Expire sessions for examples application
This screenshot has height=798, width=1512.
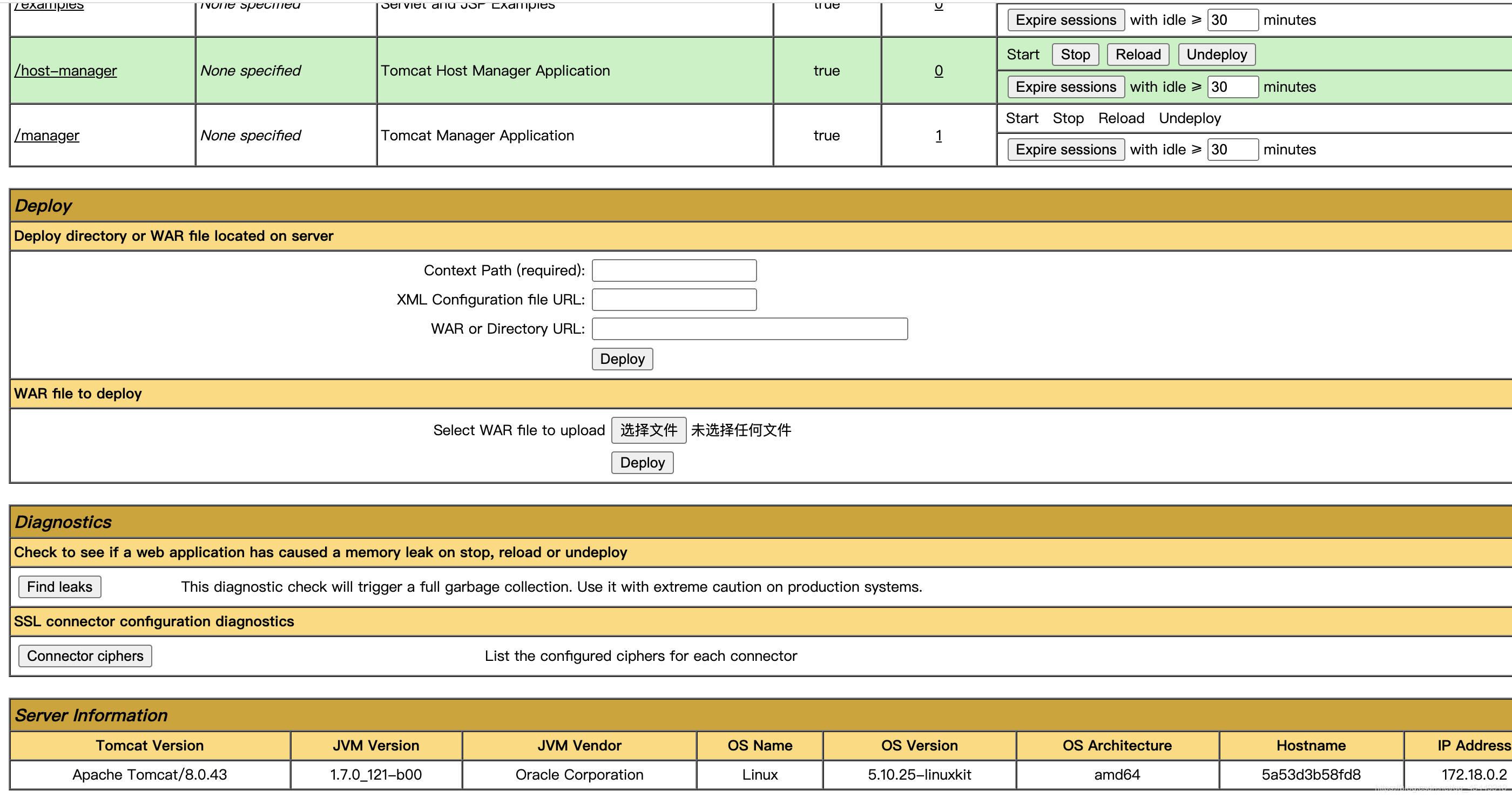[1065, 20]
